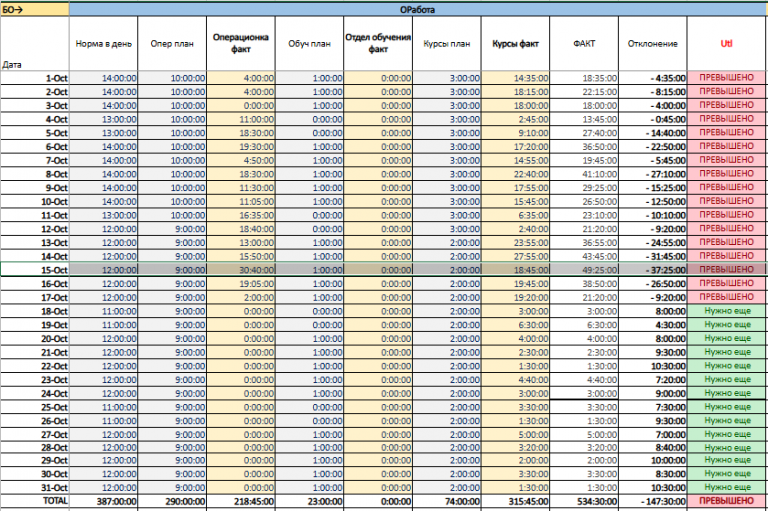768x511 pixels.
Task: Click the ОРабота merged header cell
Action: click(418, 9)
